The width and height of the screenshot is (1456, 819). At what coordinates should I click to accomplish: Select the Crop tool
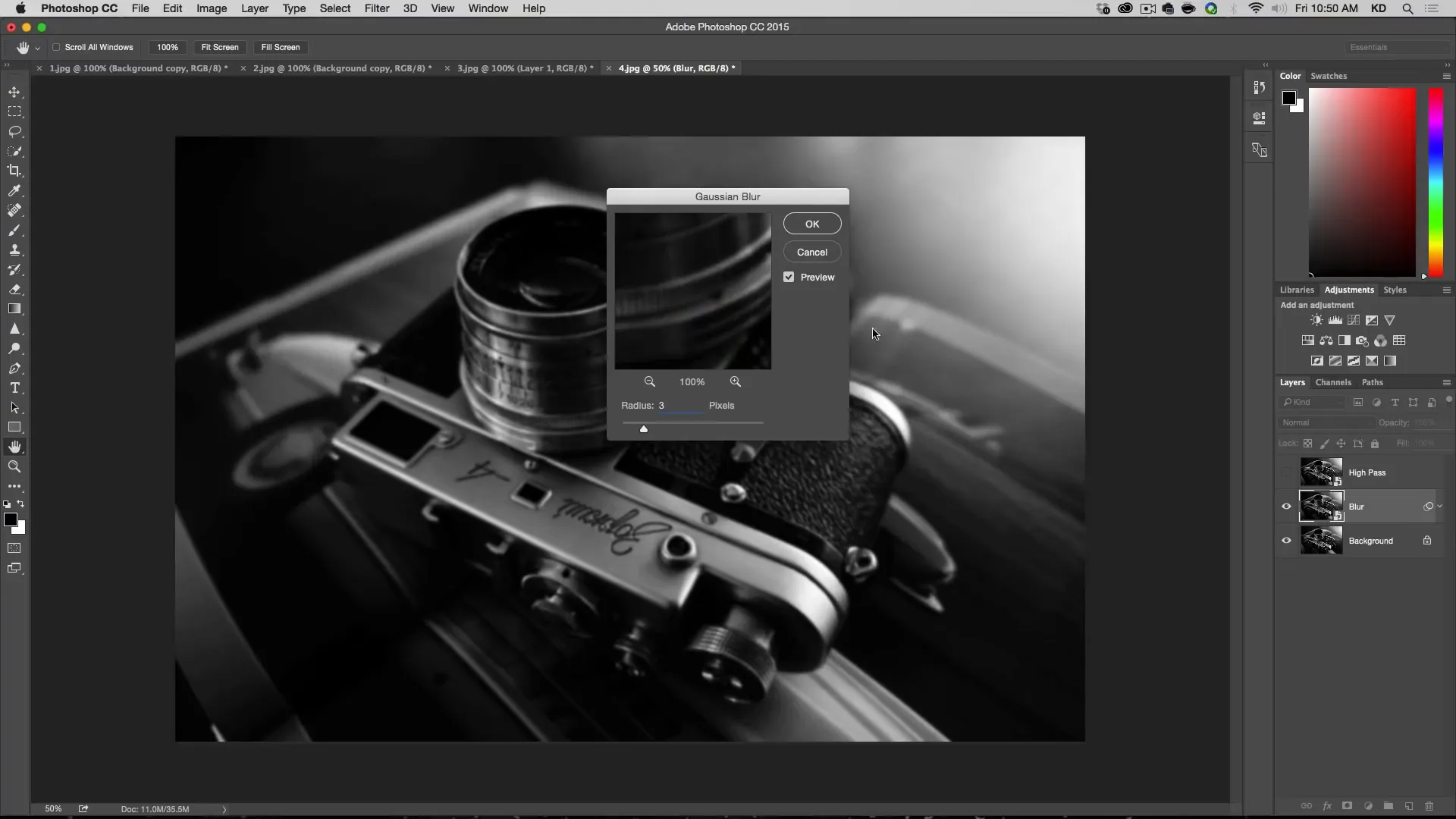[x=15, y=170]
